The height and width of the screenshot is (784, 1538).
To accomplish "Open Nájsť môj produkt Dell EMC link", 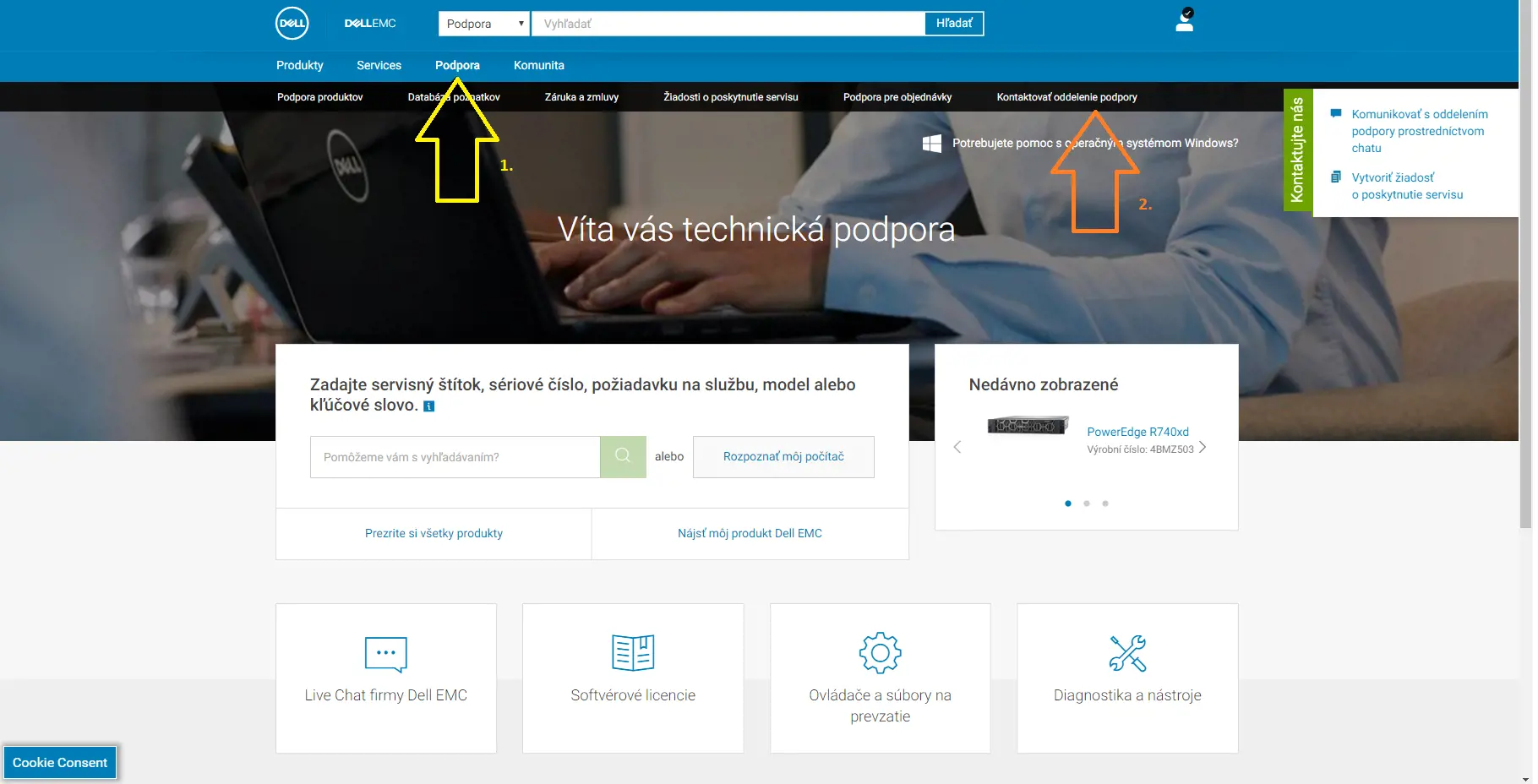I will pos(750,533).
